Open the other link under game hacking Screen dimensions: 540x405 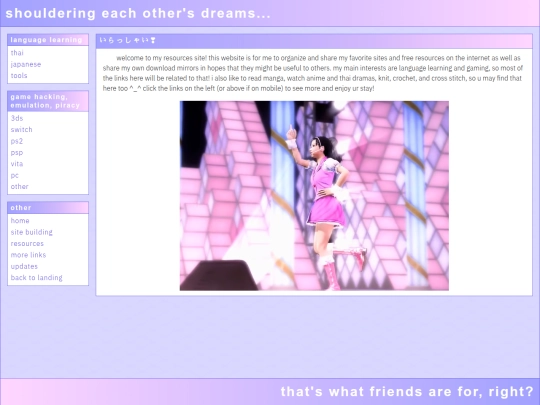19,186
